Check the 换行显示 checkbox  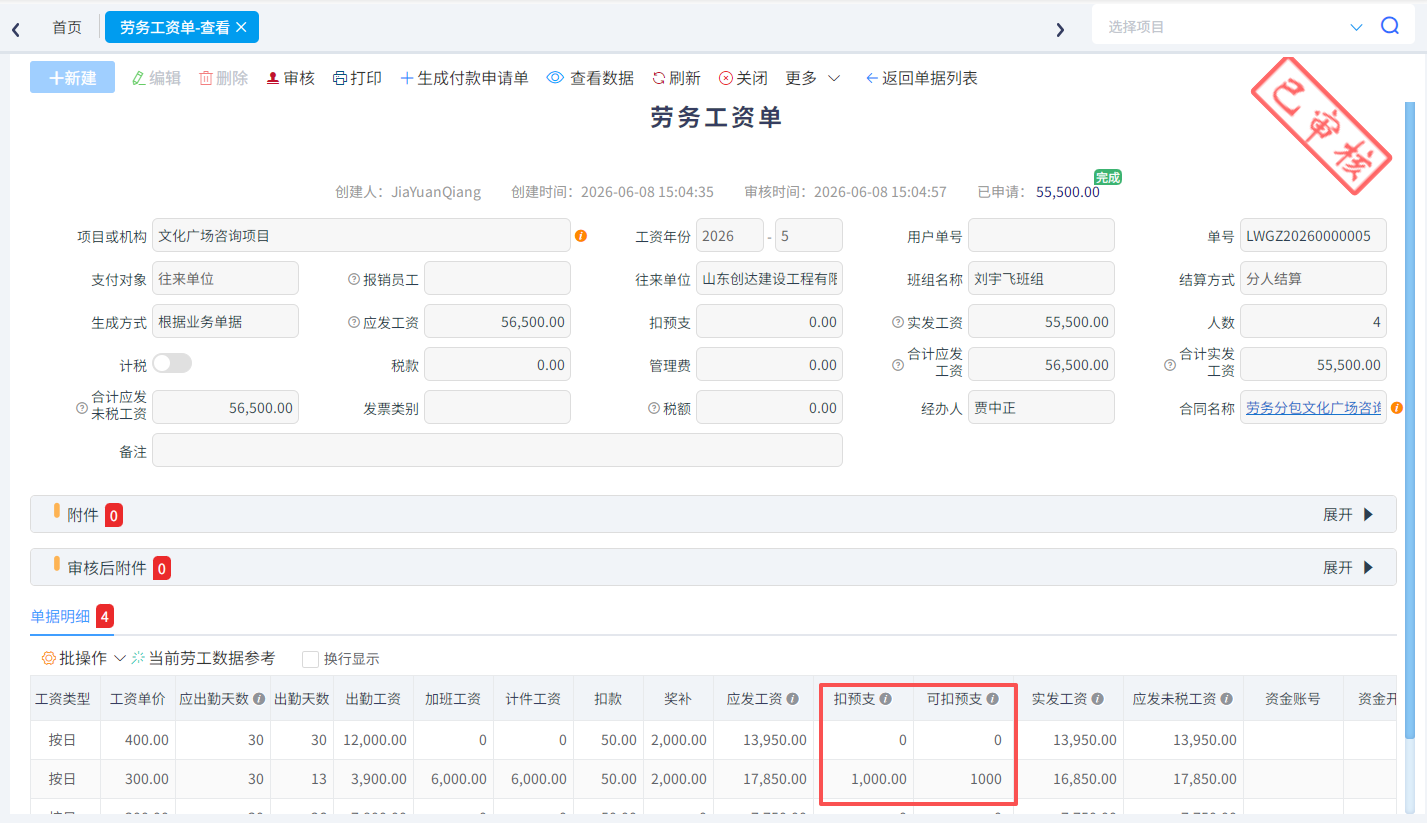(x=310, y=659)
